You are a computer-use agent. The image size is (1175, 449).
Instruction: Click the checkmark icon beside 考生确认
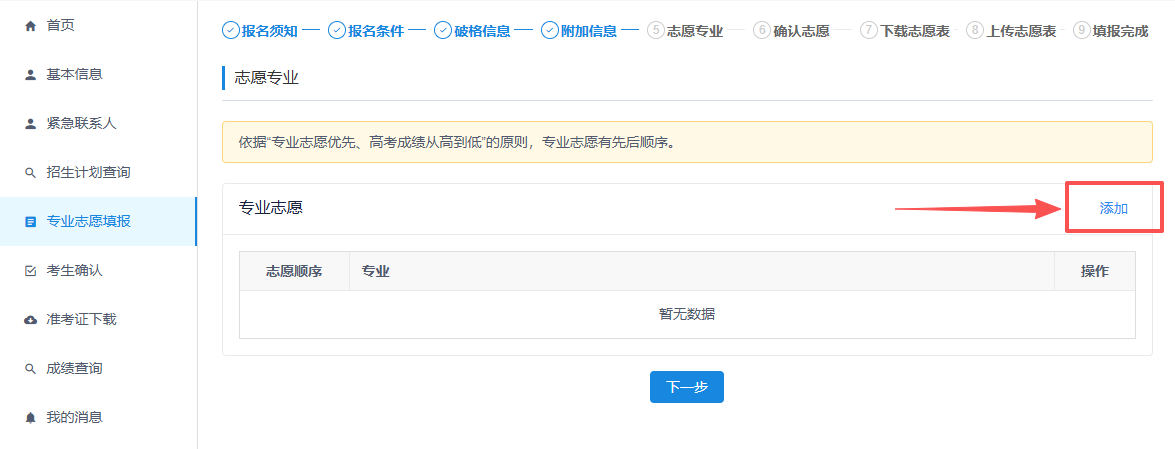pyautogui.click(x=30, y=270)
